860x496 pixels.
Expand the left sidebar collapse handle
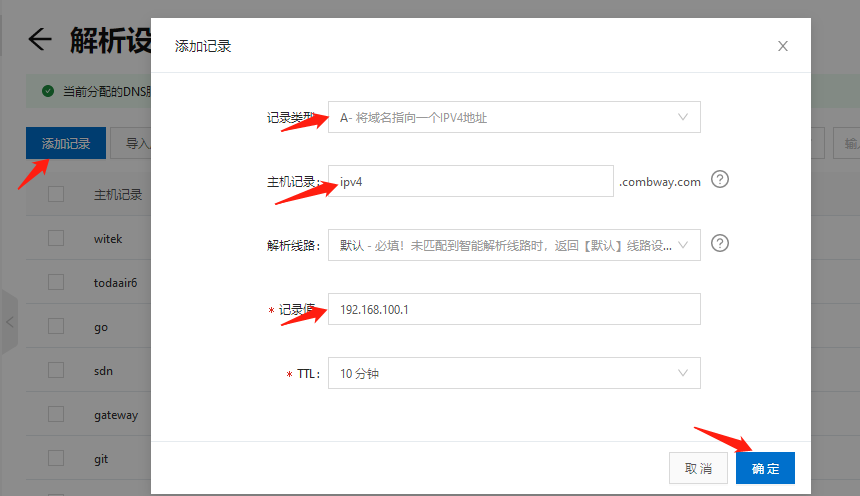click(x=9, y=322)
